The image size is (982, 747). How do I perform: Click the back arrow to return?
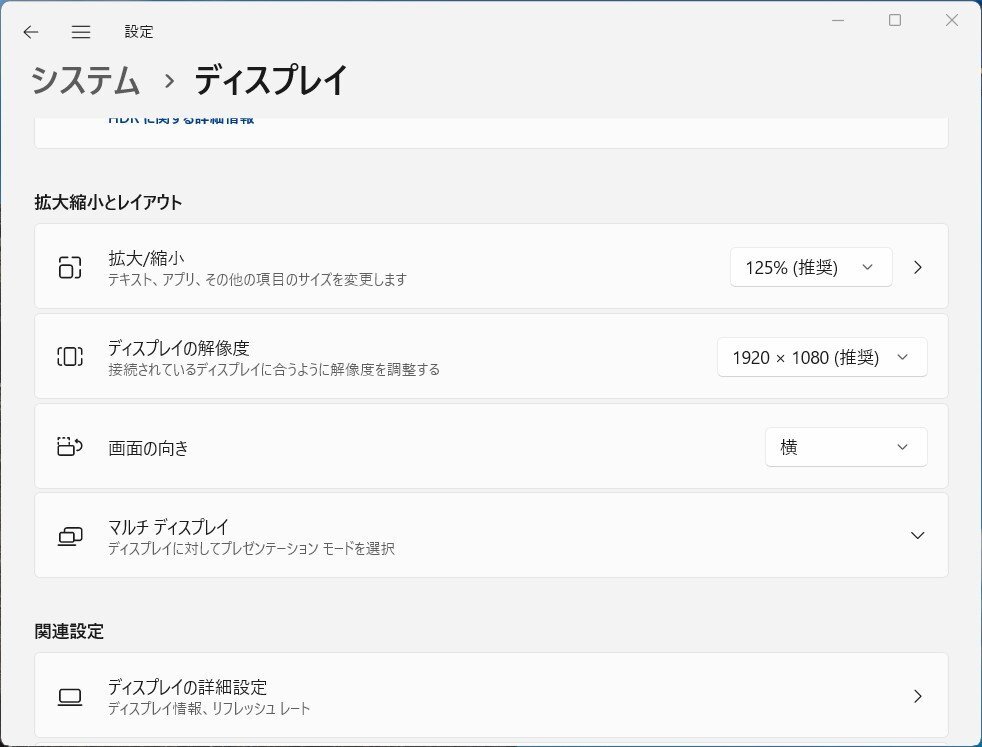(x=30, y=31)
